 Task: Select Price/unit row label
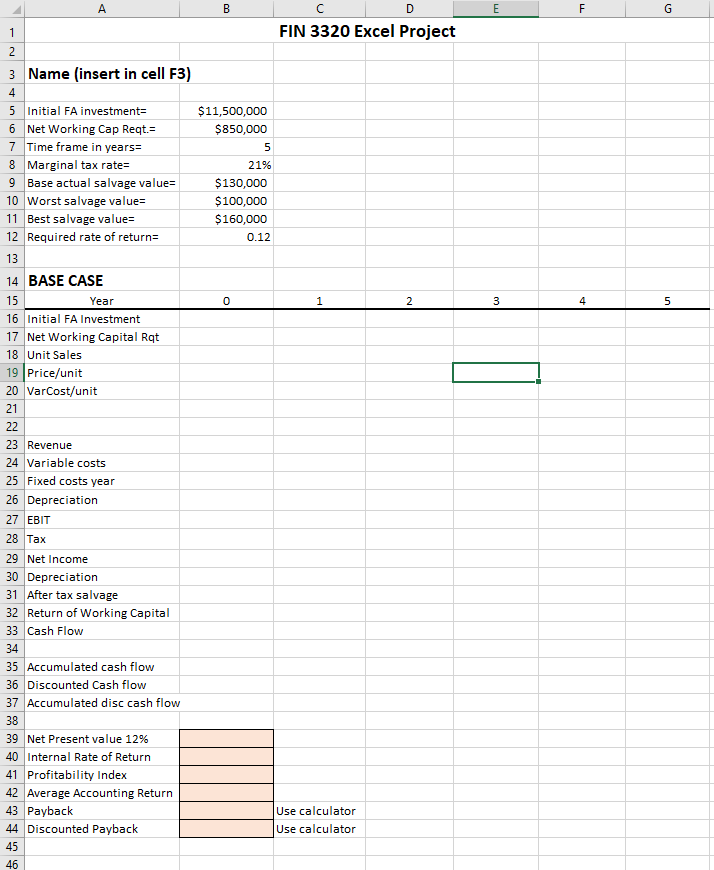(x=54, y=373)
